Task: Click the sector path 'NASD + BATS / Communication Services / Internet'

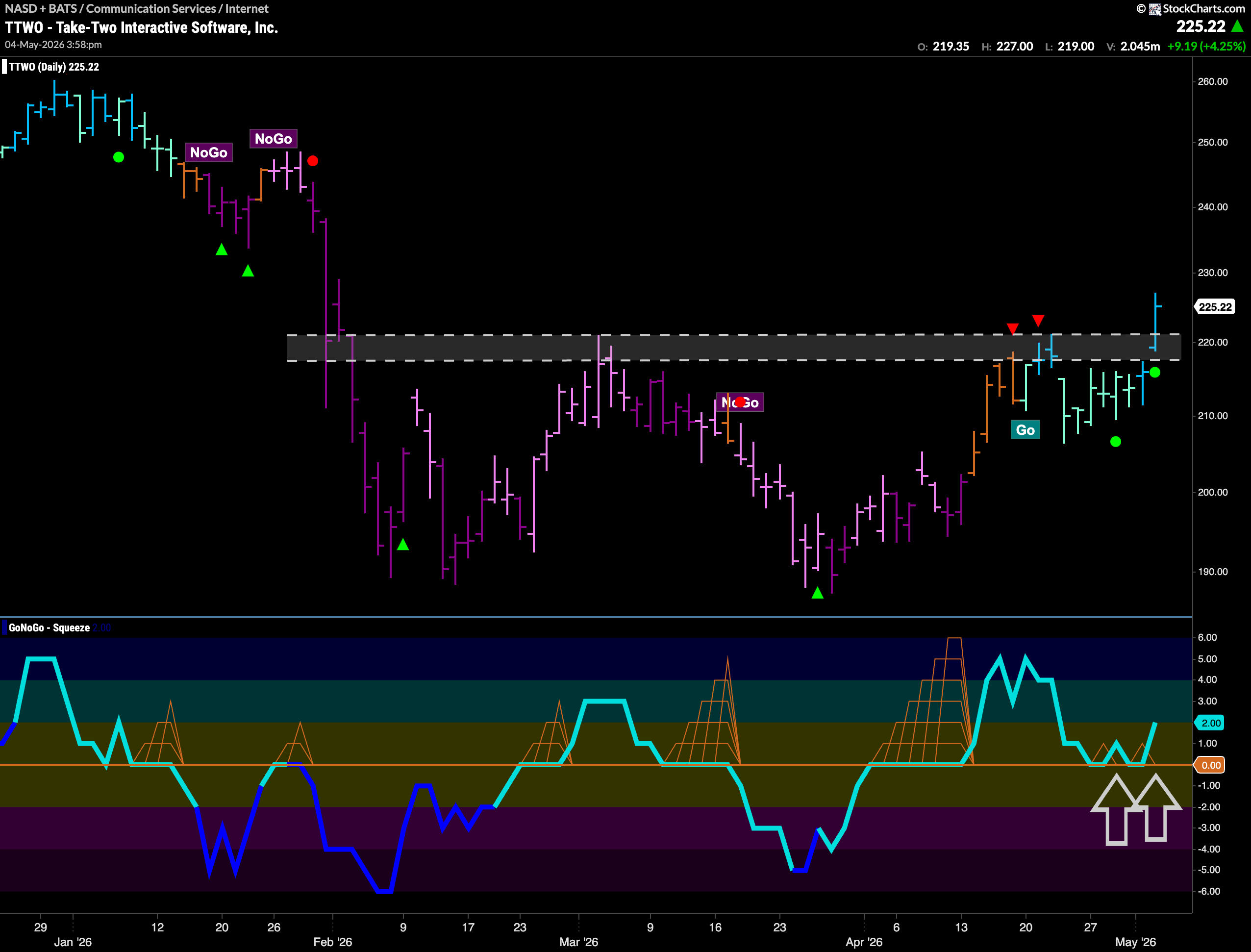Action: coord(137,8)
